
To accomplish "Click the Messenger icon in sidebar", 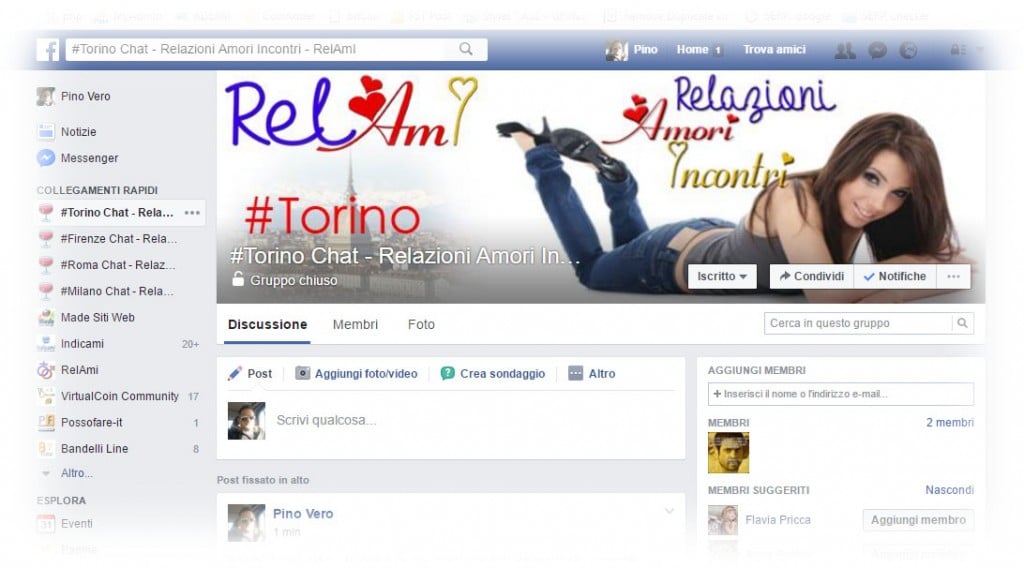I will coord(46,158).
